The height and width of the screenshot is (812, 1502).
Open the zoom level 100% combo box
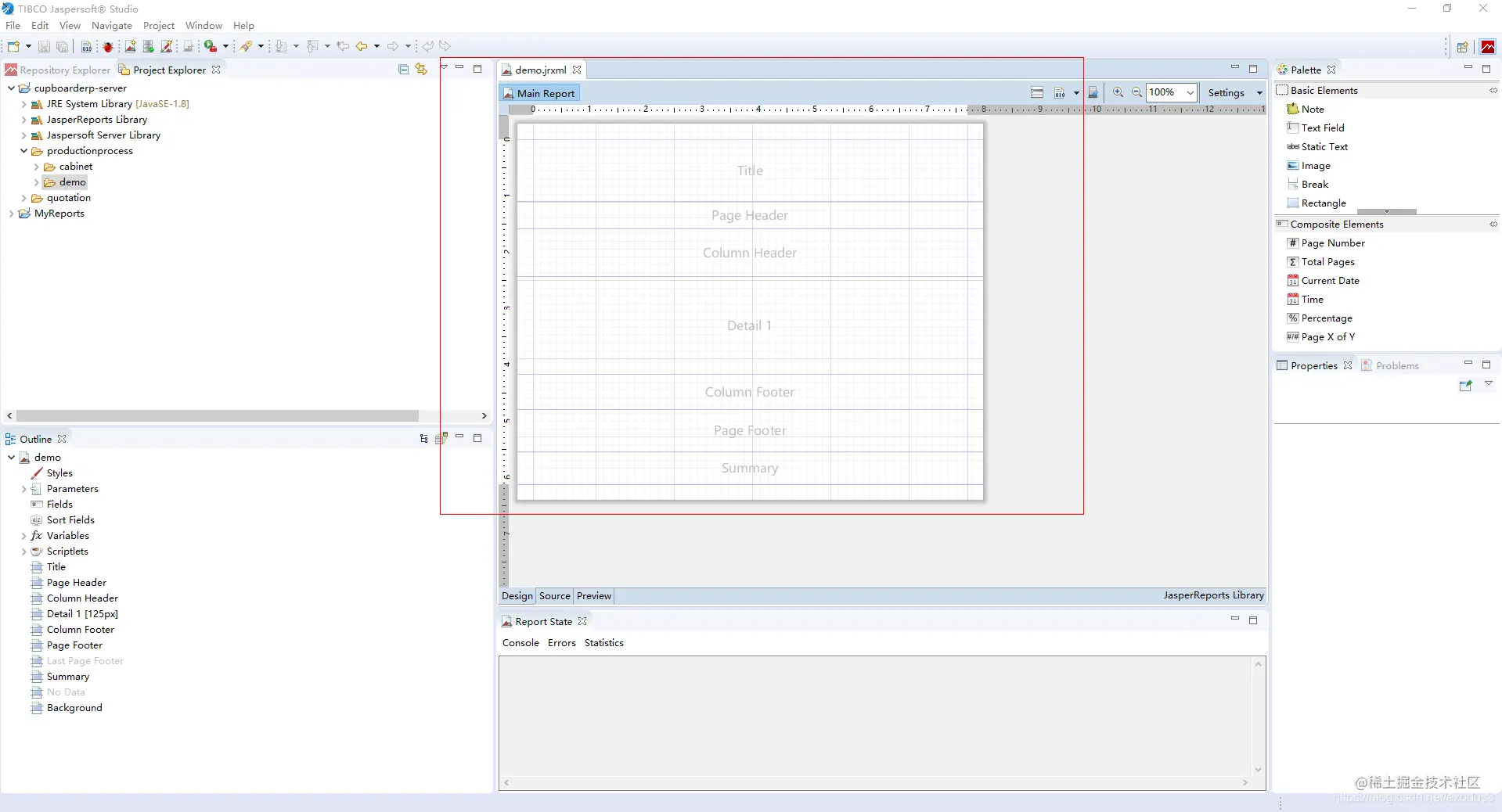1172,92
